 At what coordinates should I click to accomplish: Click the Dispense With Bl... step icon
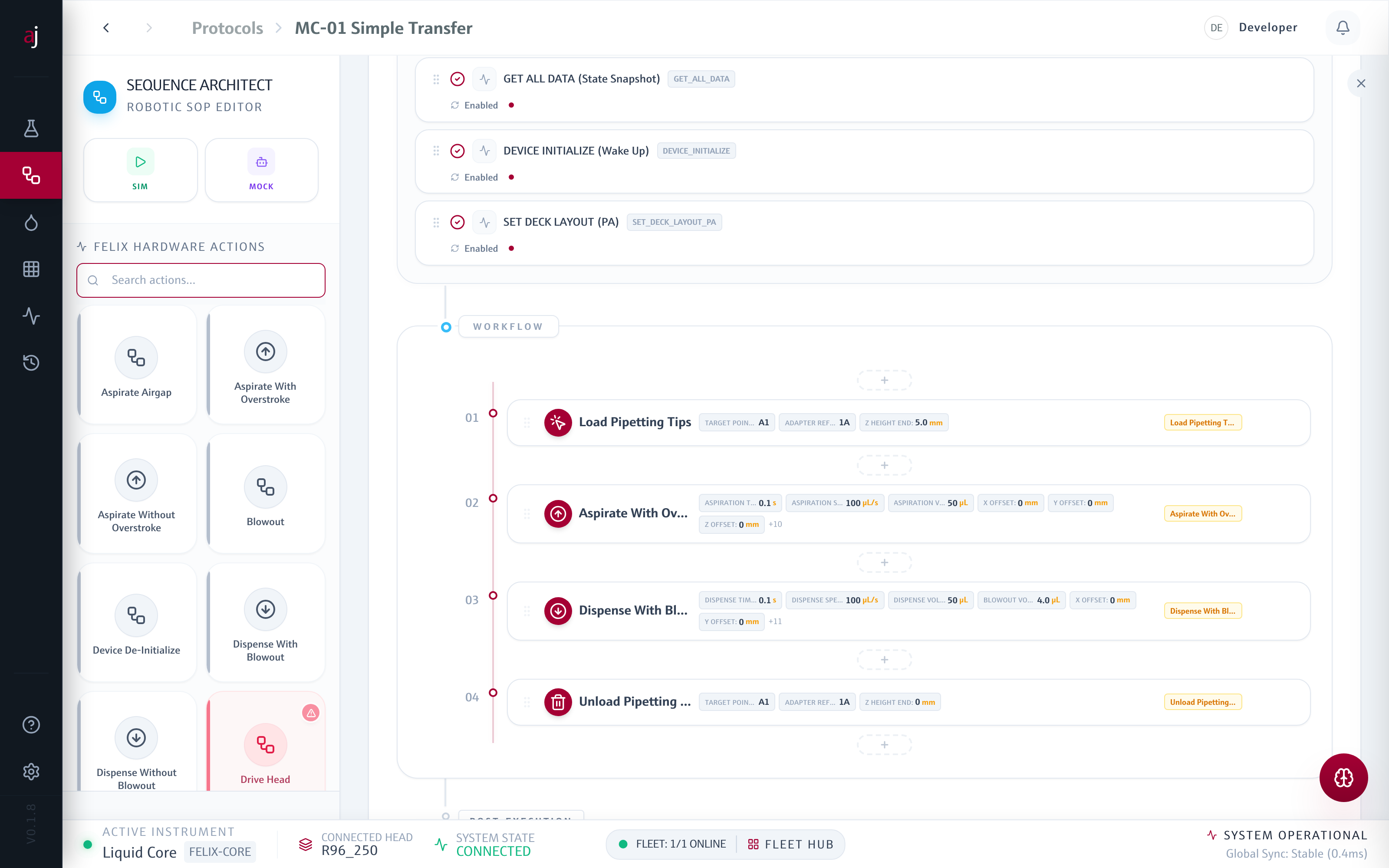(x=558, y=611)
